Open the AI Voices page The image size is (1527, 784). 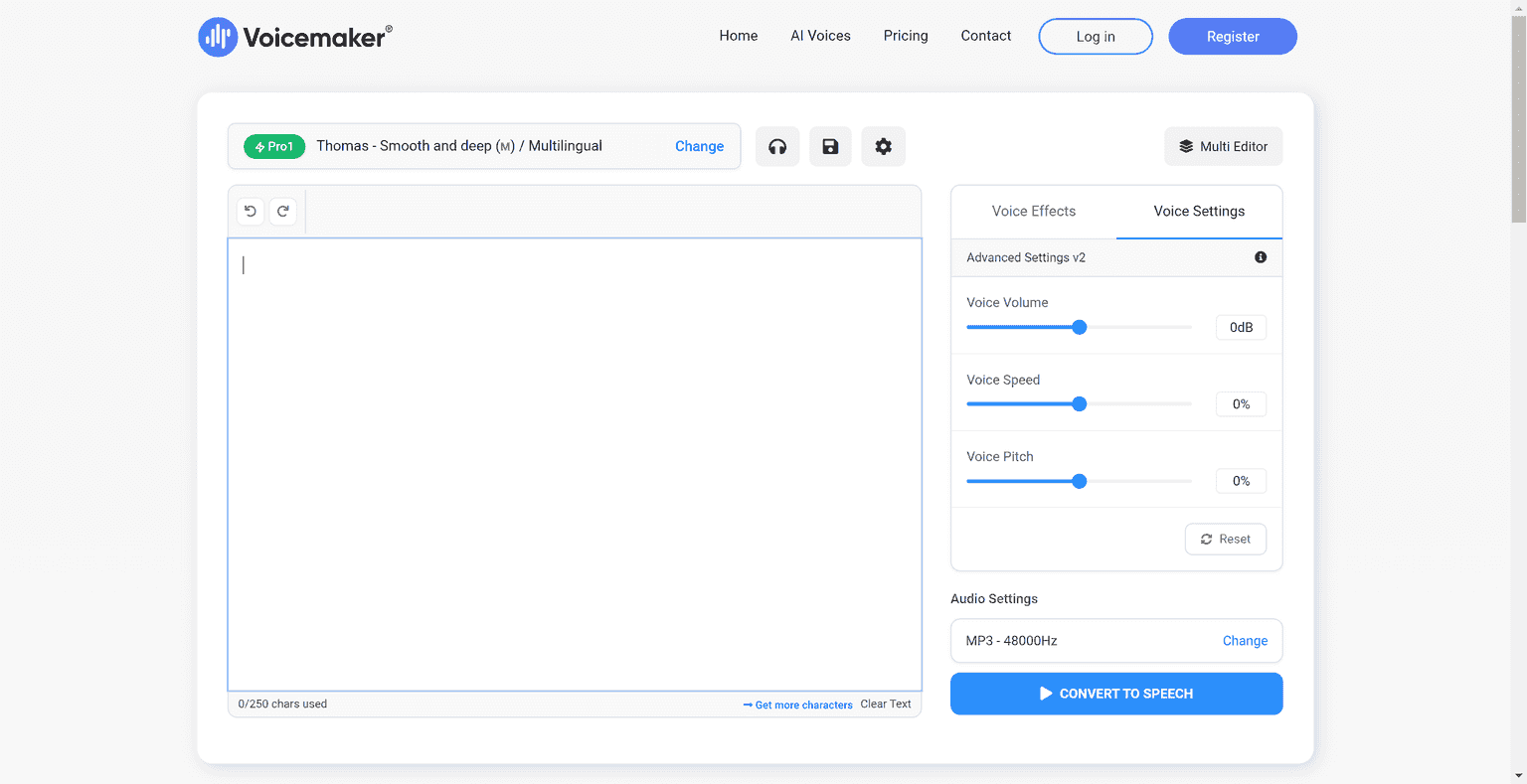pyautogui.click(x=820, y=36)
